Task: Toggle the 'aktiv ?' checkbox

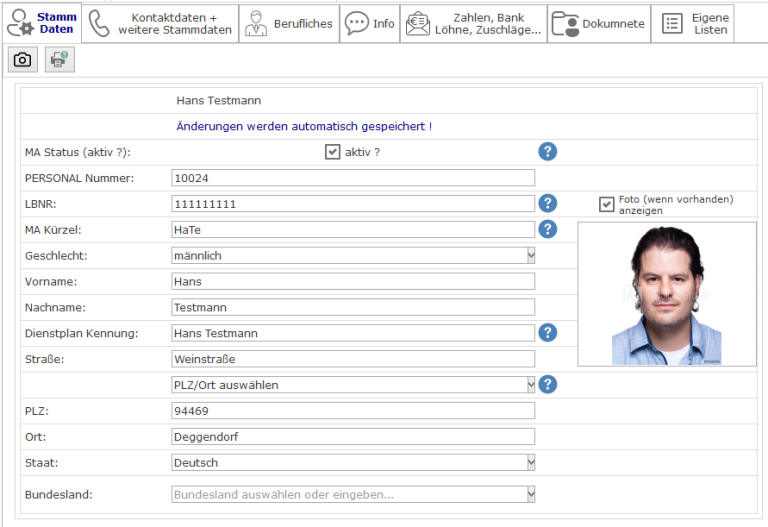Action: [x=333, y=152]
